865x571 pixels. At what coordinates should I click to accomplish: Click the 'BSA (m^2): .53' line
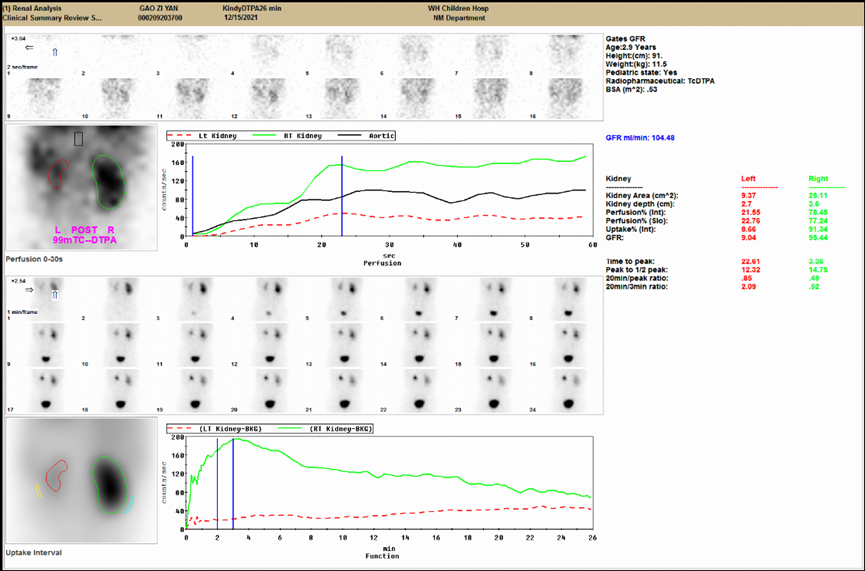pyautogui.click(x=632, y=89)
